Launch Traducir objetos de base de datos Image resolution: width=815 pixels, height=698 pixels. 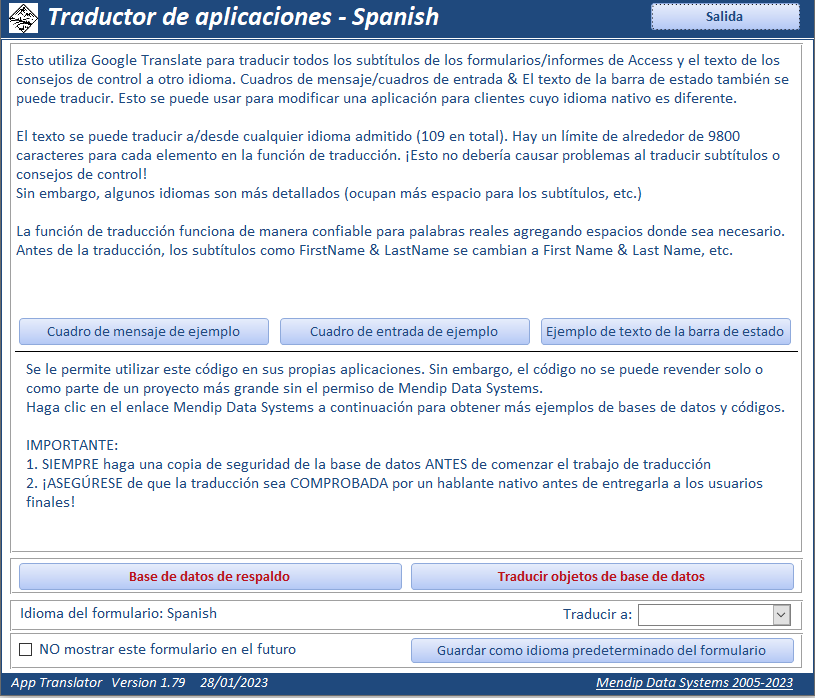click(602, 576)
